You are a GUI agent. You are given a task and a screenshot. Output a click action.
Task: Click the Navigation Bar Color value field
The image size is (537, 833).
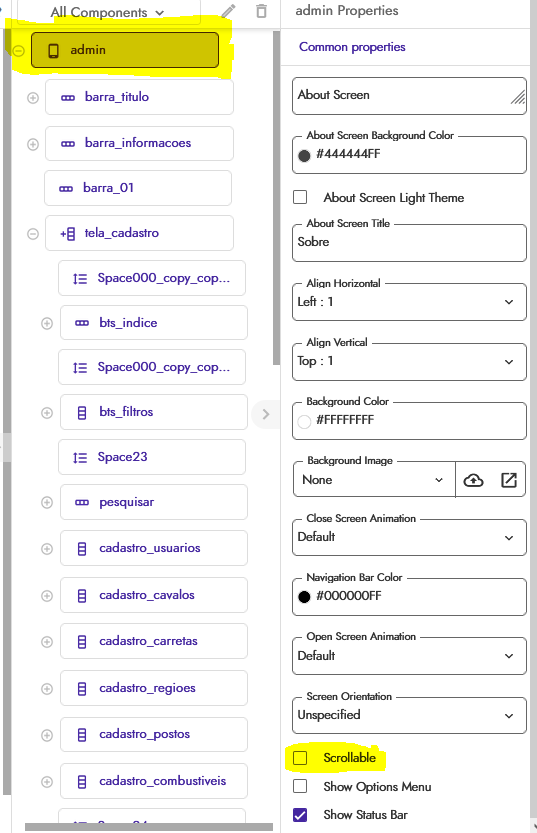(x=409, y=597)
